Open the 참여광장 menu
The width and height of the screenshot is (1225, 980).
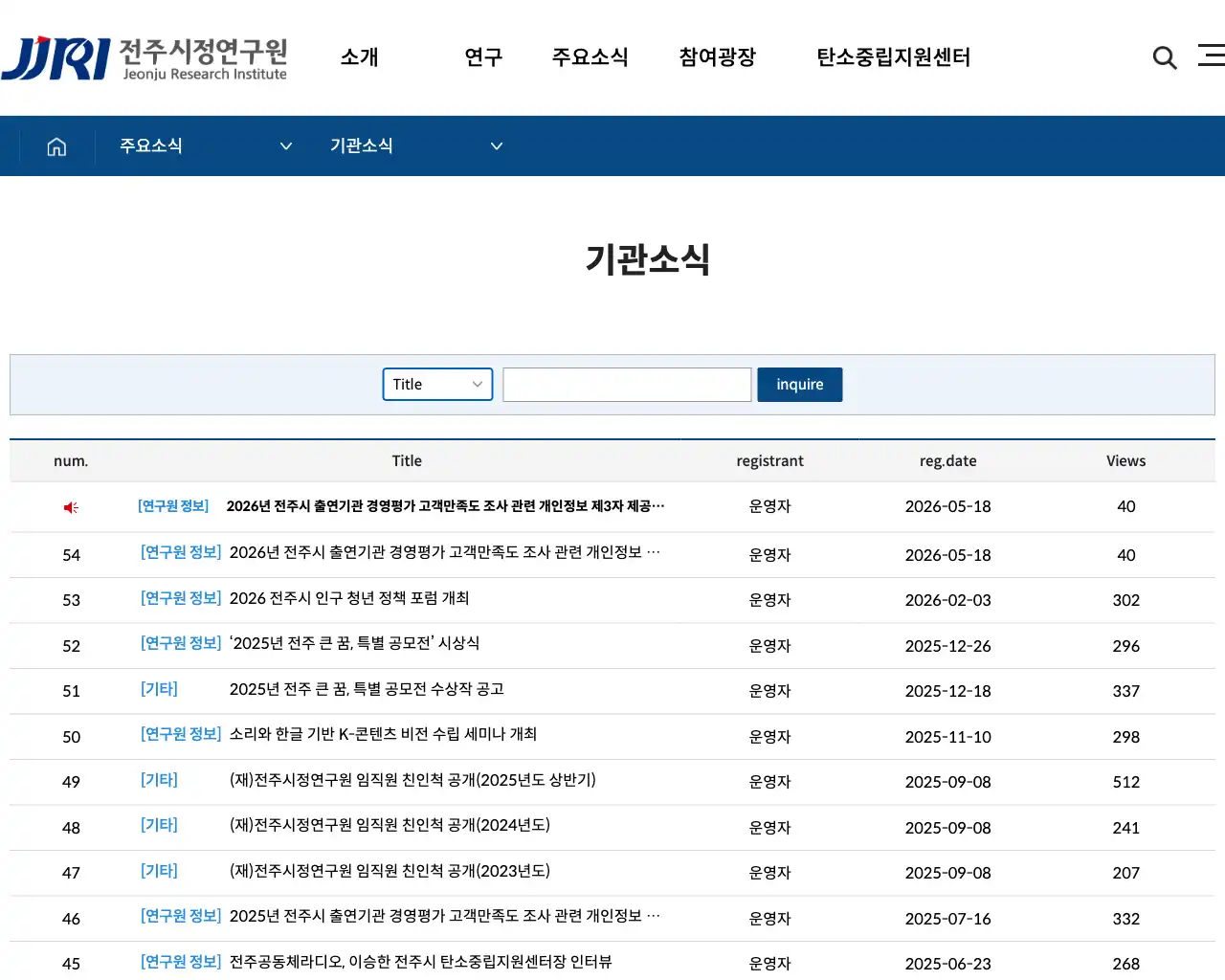click(x=718, y=57)
